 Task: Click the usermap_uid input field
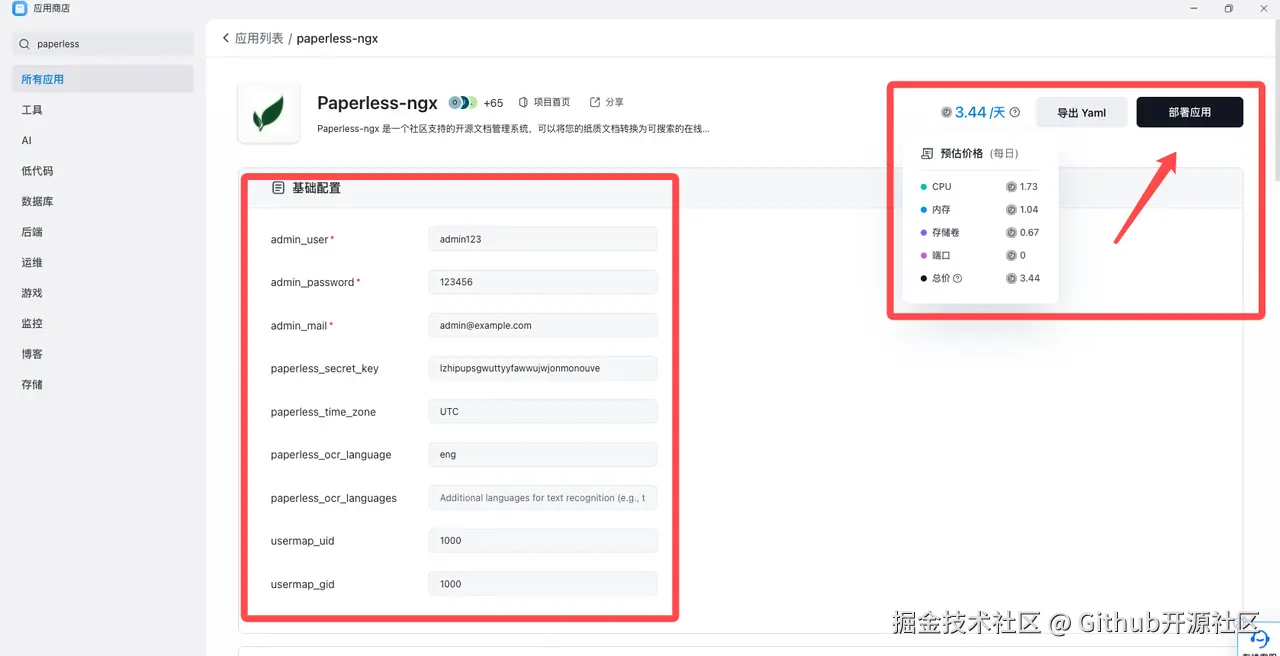click(x=542, y=540)
